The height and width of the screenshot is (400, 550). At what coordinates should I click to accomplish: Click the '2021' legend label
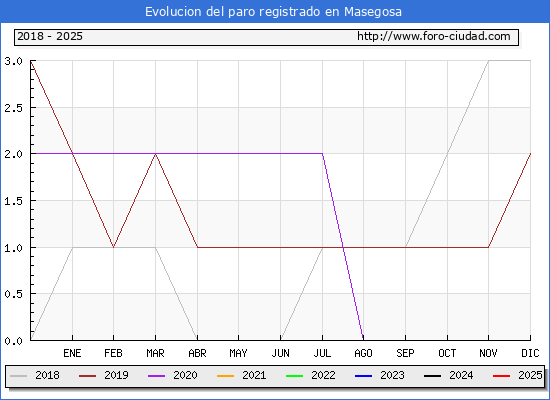pos(254,375)
